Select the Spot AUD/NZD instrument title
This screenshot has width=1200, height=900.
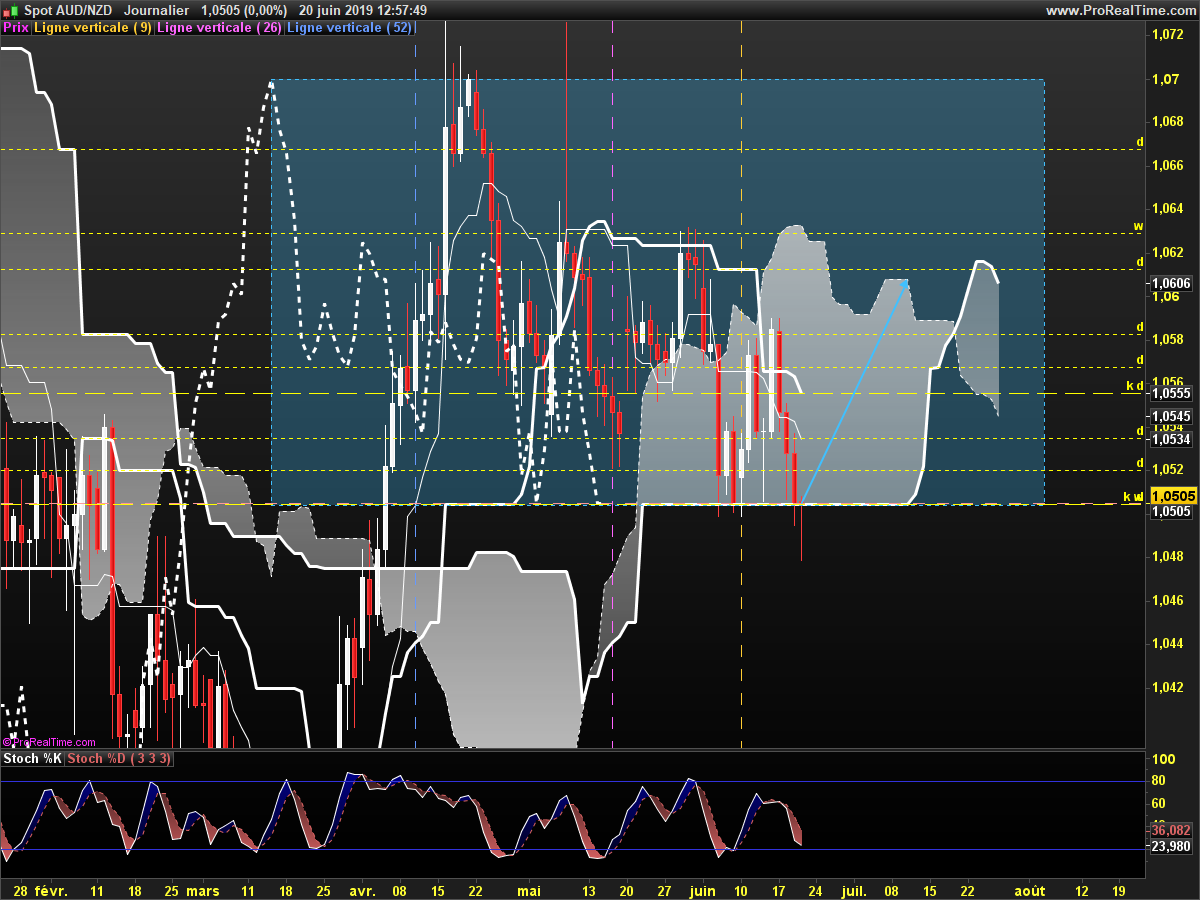67,10
